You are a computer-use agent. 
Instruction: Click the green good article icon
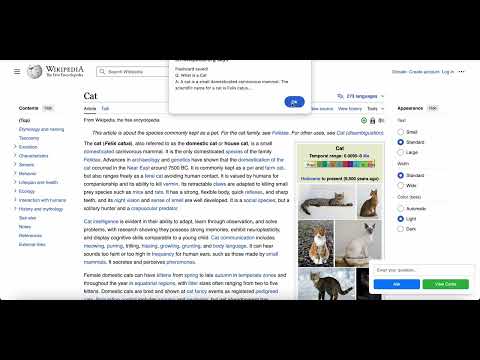(x=364, y=120)
